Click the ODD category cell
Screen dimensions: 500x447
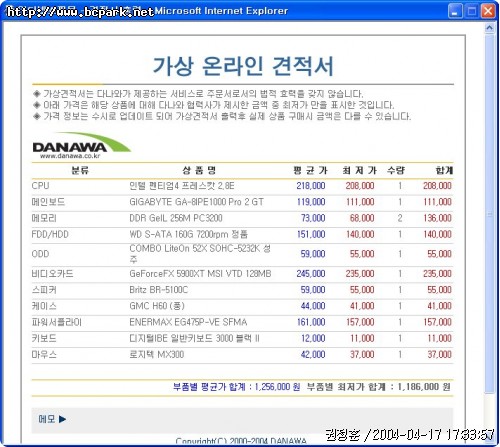coord(40,254)
